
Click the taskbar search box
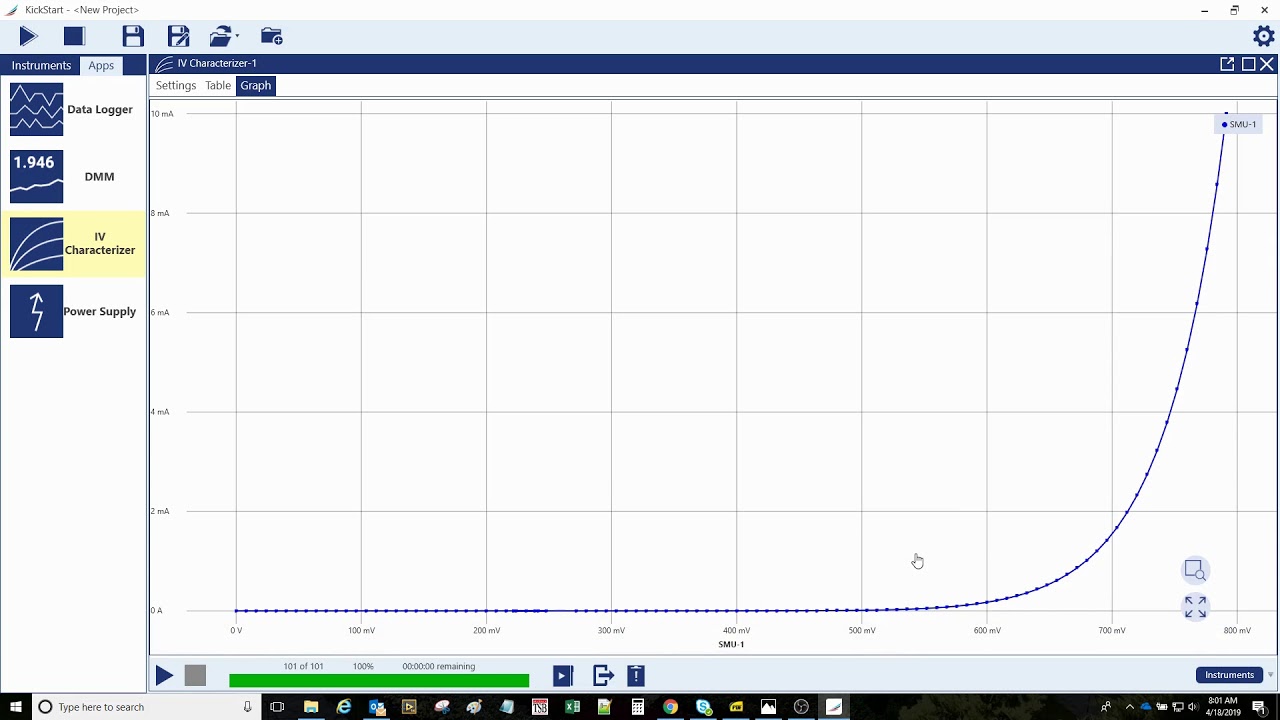click(x=146, y=707)
